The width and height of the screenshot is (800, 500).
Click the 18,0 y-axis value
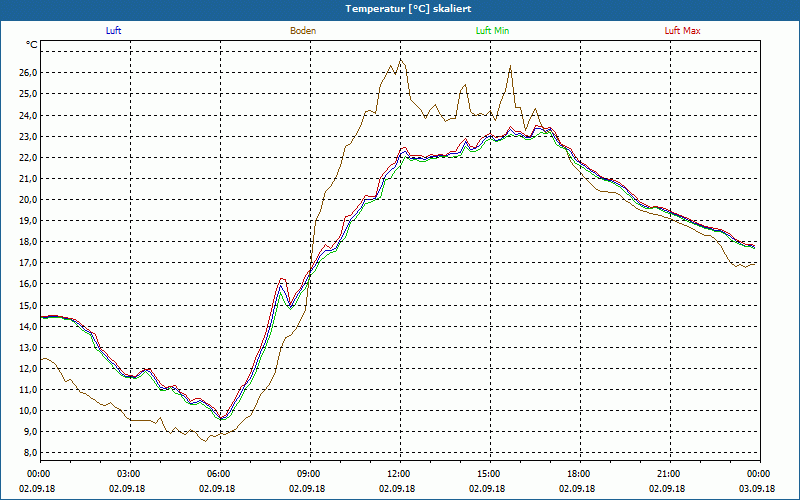click(29, 241)
